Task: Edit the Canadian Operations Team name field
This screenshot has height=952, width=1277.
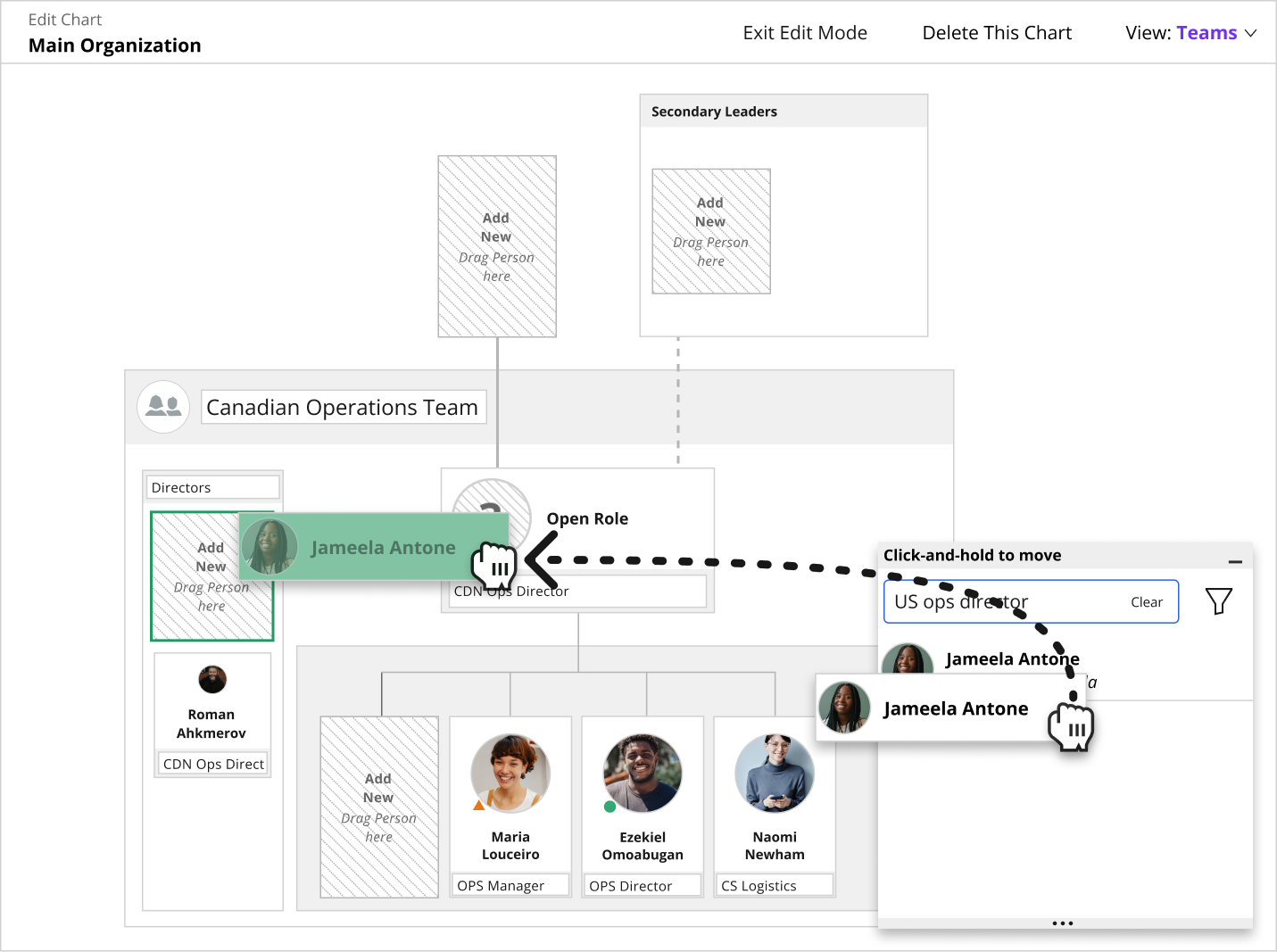Action: pyautogui.click(x=344, y=407)
